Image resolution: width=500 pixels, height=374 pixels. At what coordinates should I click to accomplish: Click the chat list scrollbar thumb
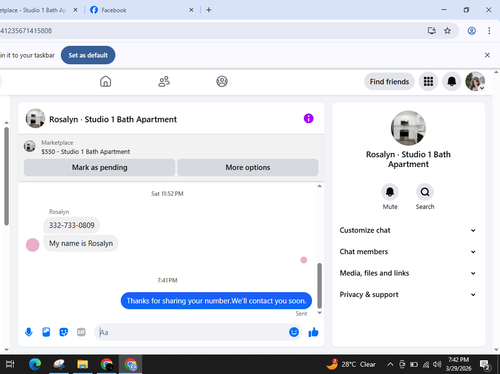tap(6, 176)
